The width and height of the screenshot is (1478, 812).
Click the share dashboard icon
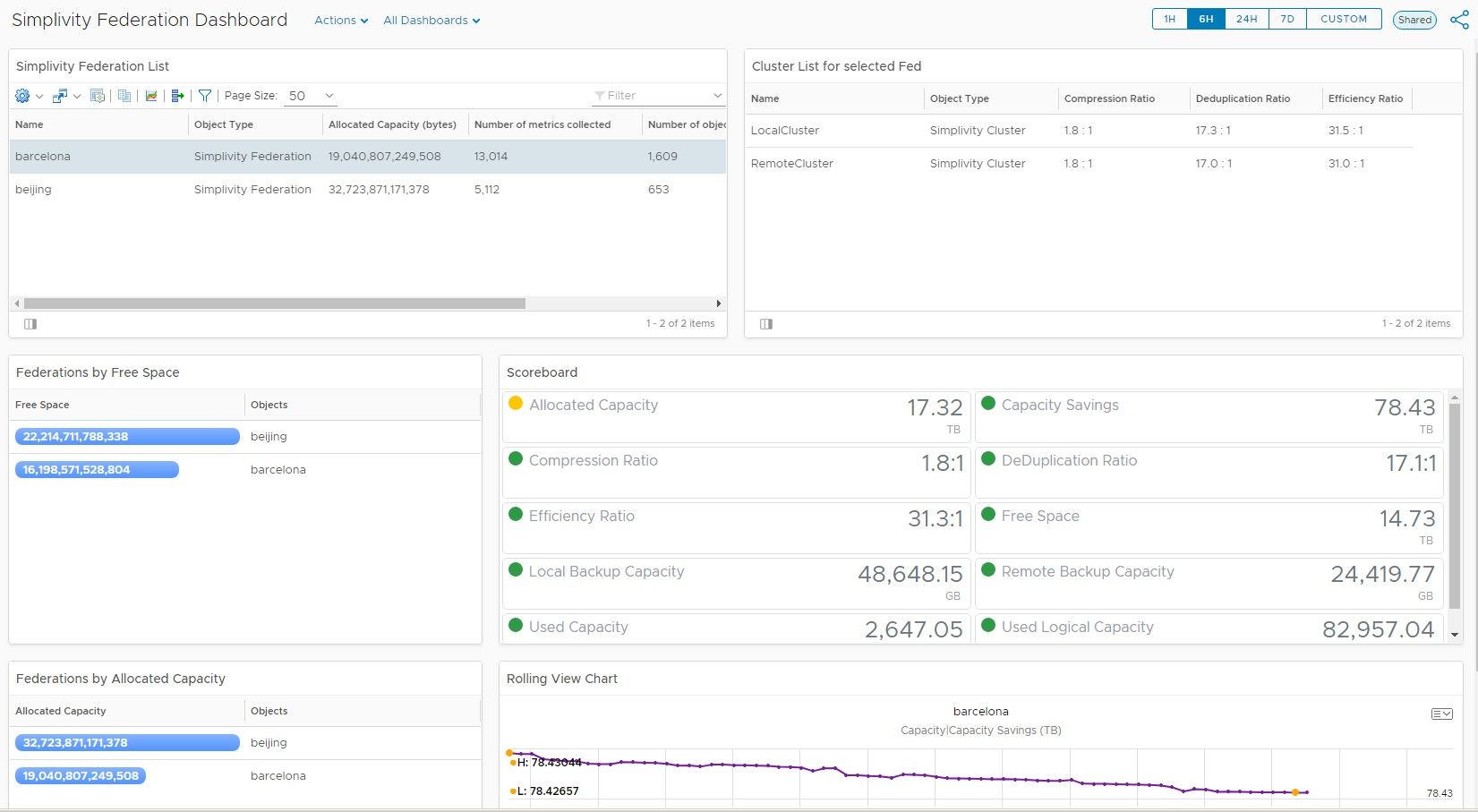(1459, 20)
